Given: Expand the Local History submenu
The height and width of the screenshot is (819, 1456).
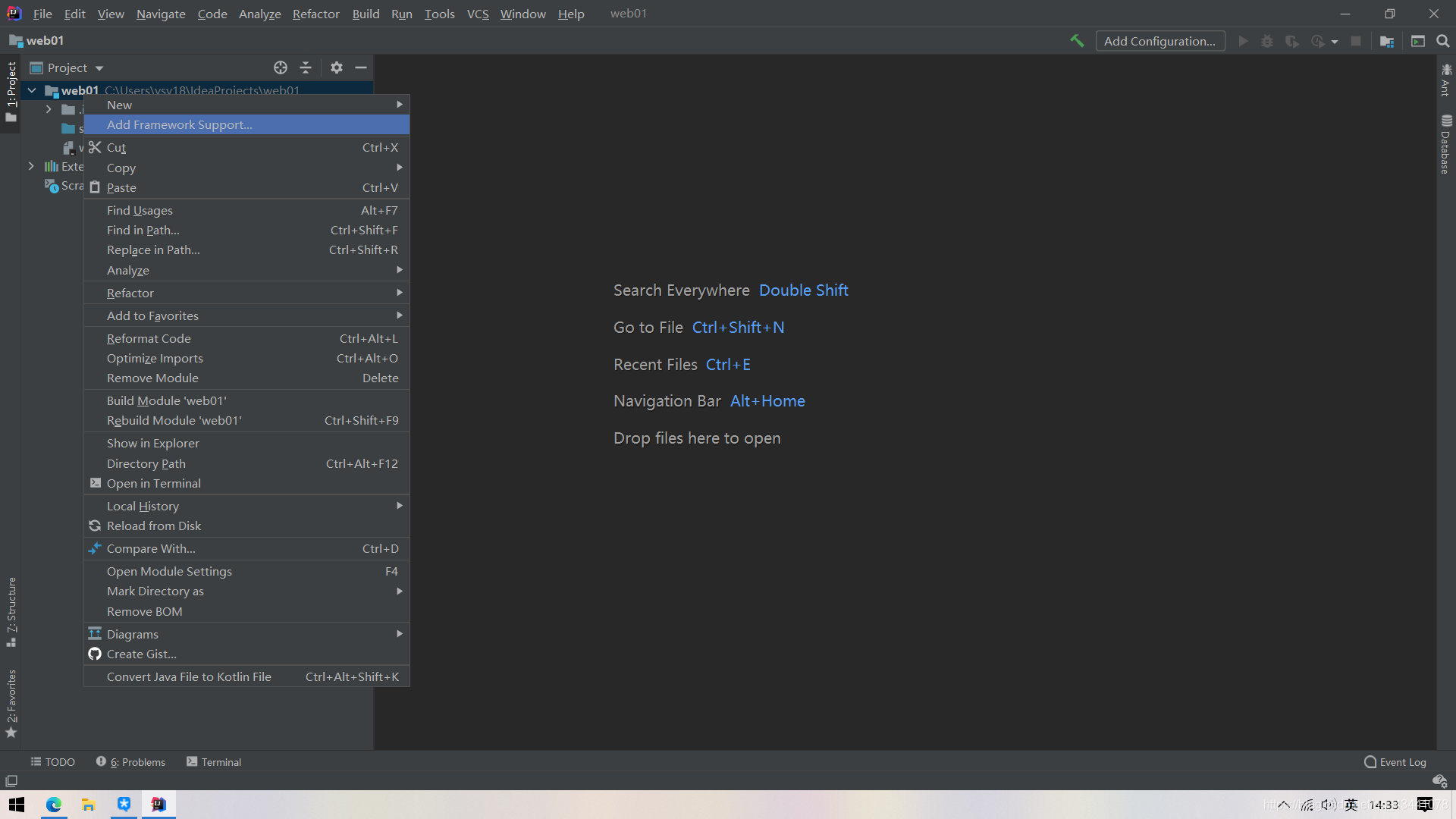Looking at the screenshot, I should [142, 506].
